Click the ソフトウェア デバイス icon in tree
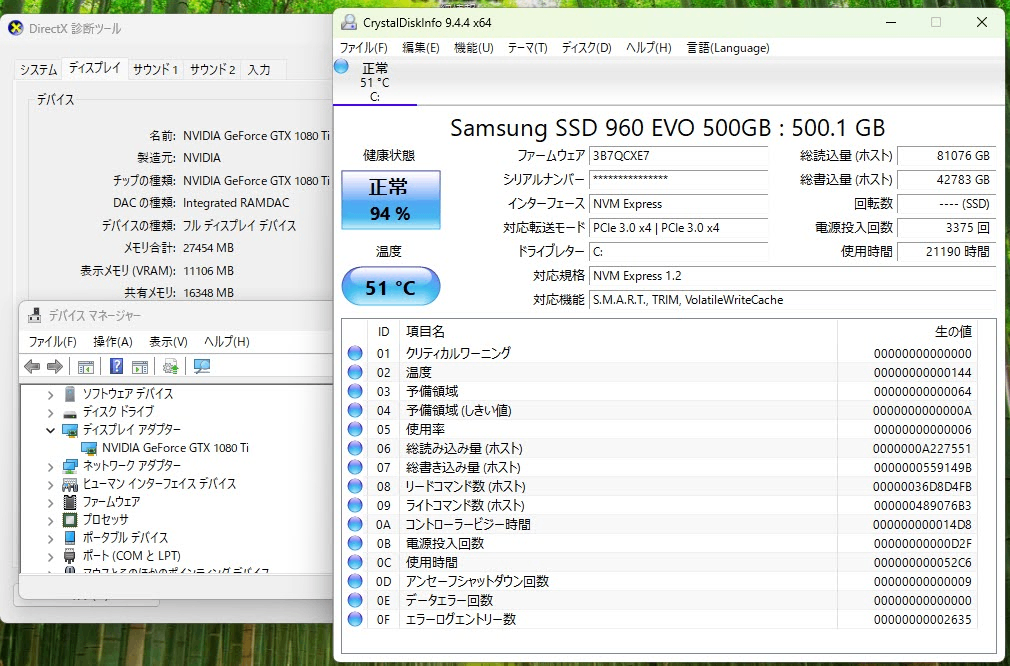This screenshot has width=1010, height=666. (70, 394)
